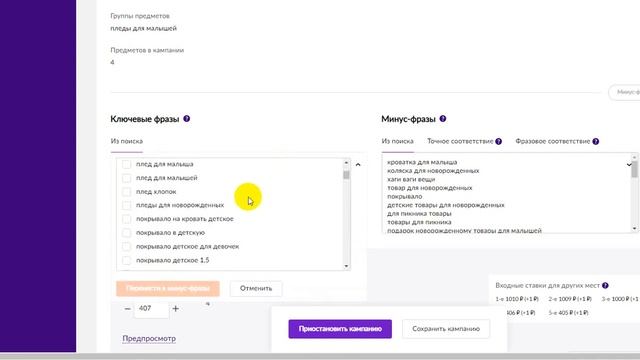Check 'покрывало детское для девочек' phrase
640x360 pixels.
pos(127,247)
